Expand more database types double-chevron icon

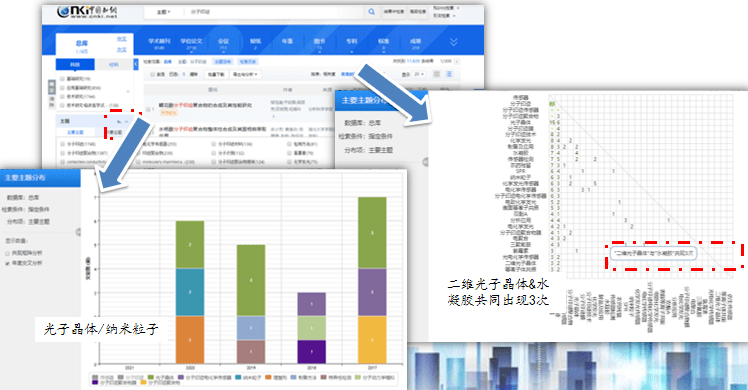453,42
